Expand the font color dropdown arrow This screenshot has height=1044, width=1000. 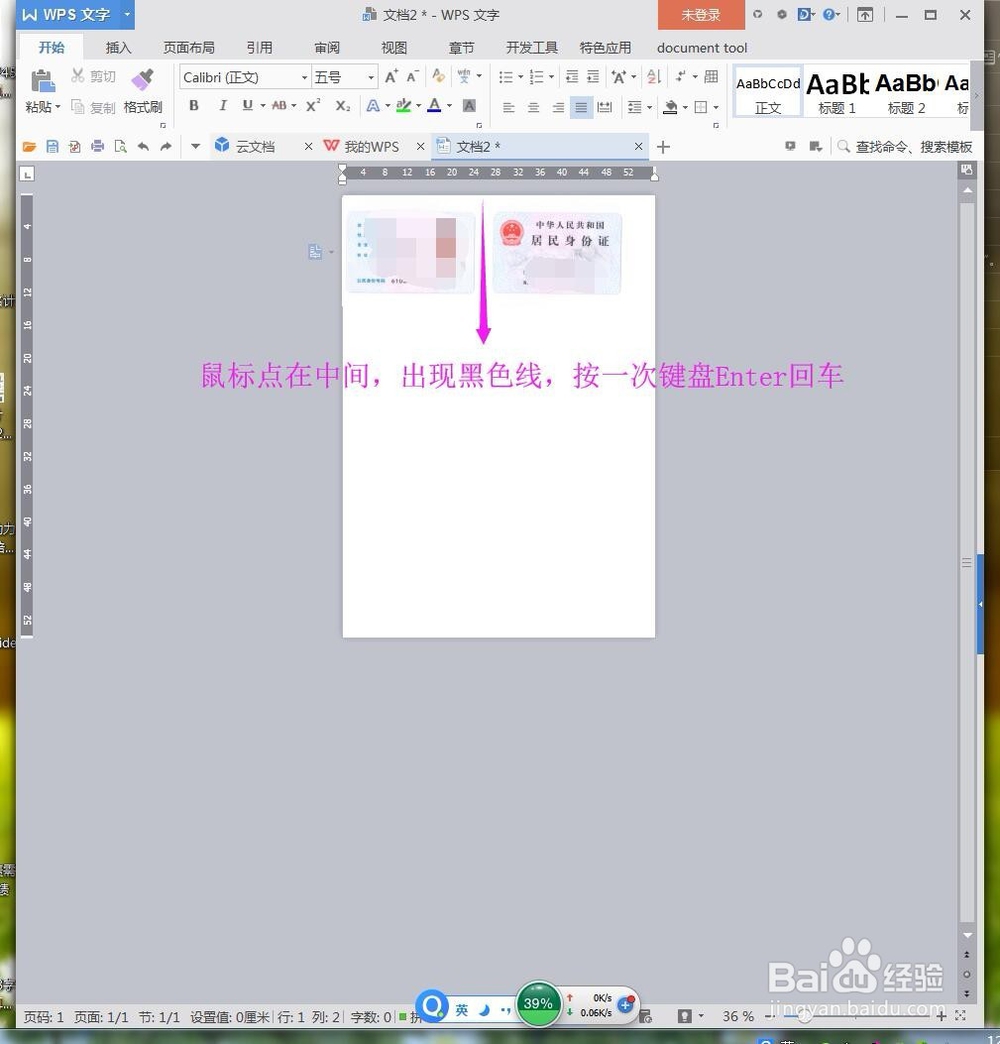click(448, 105)
